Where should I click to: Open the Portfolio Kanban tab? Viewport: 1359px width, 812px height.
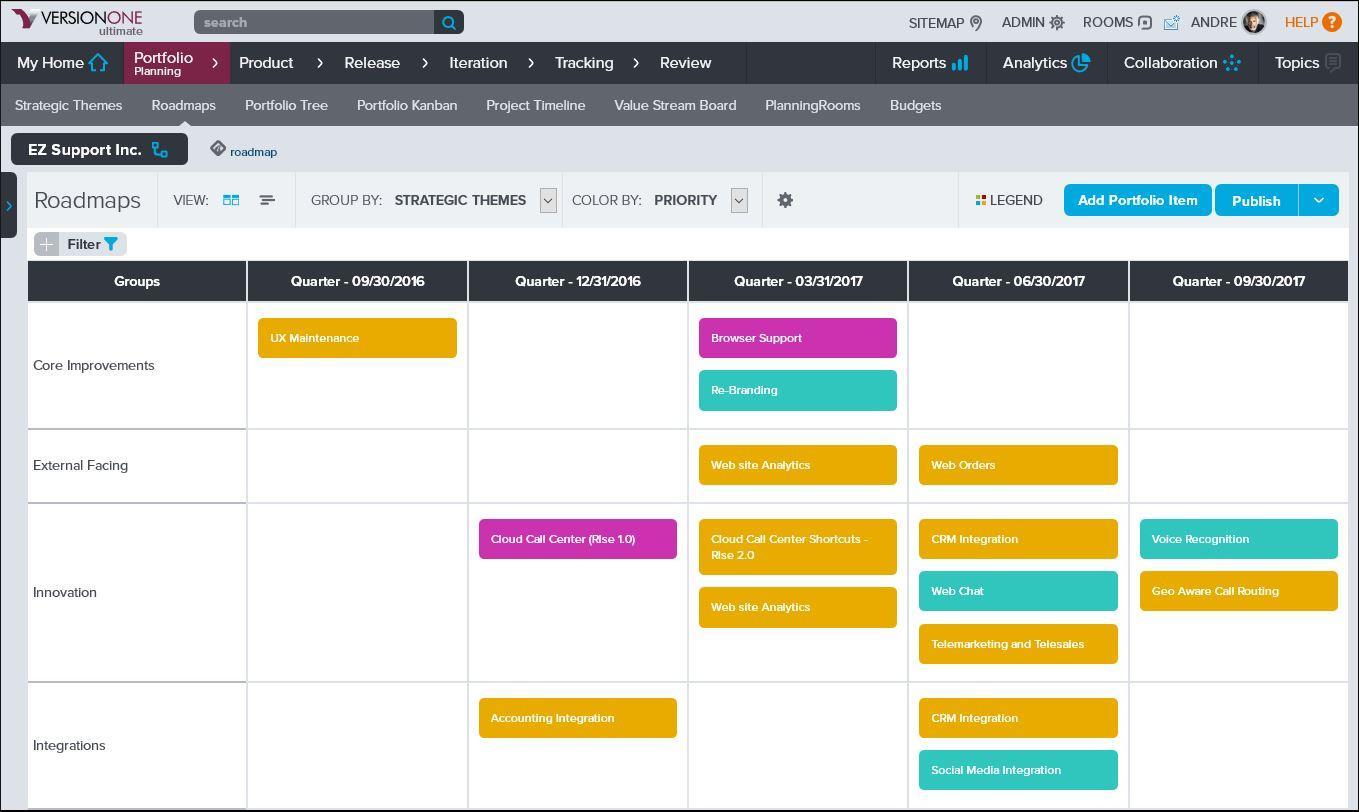point(407,105)
